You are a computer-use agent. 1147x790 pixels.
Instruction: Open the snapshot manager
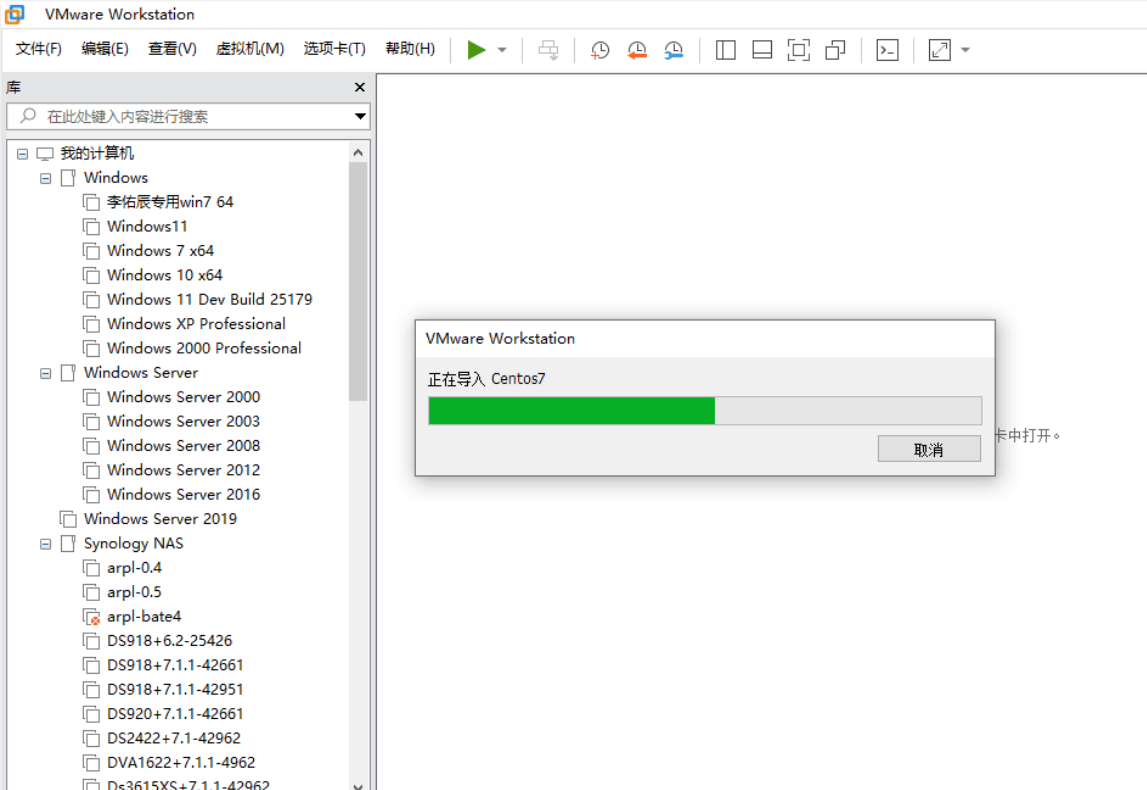[674, 49]
